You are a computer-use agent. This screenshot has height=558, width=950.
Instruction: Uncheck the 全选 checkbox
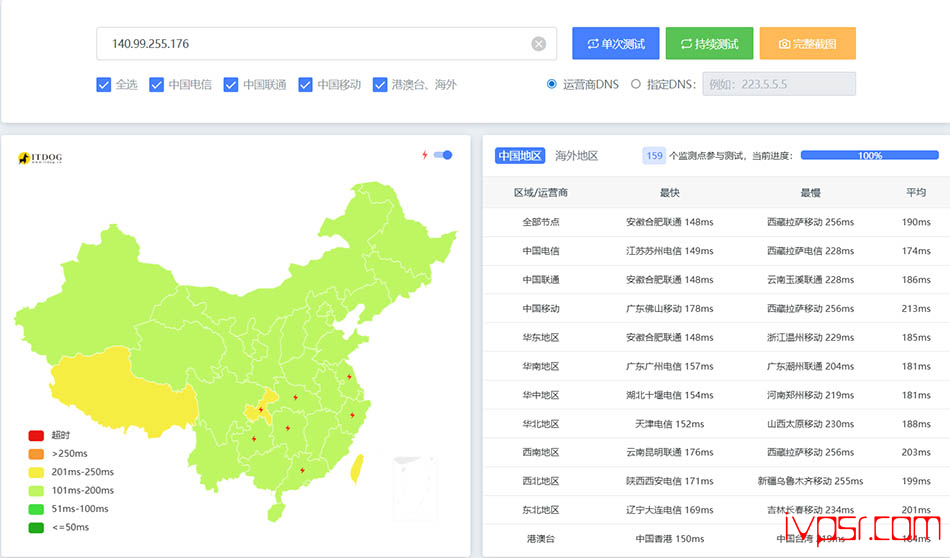(x=104, y=85)
